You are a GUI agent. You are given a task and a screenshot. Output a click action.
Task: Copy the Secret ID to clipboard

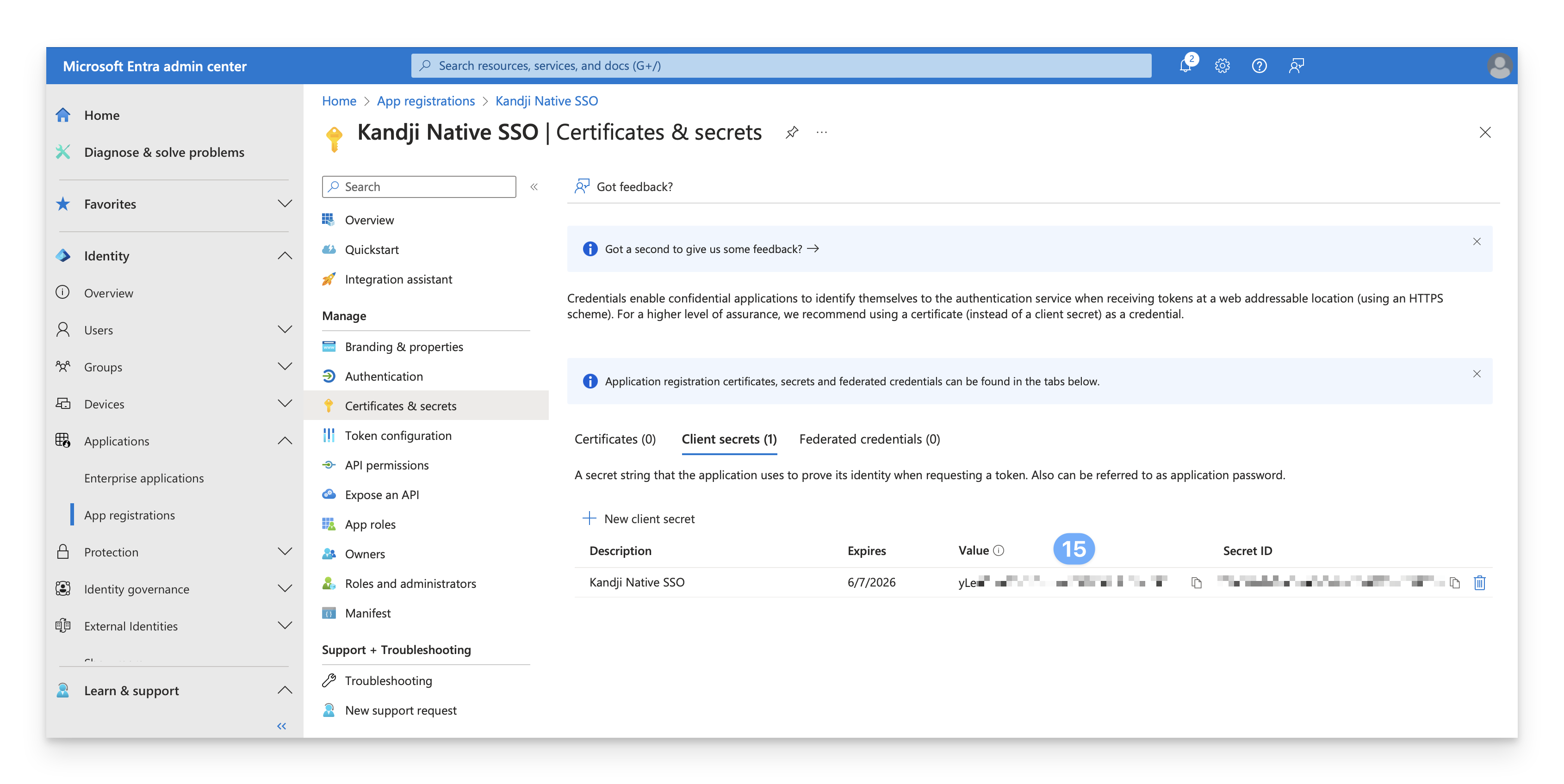click(1454, 582)
